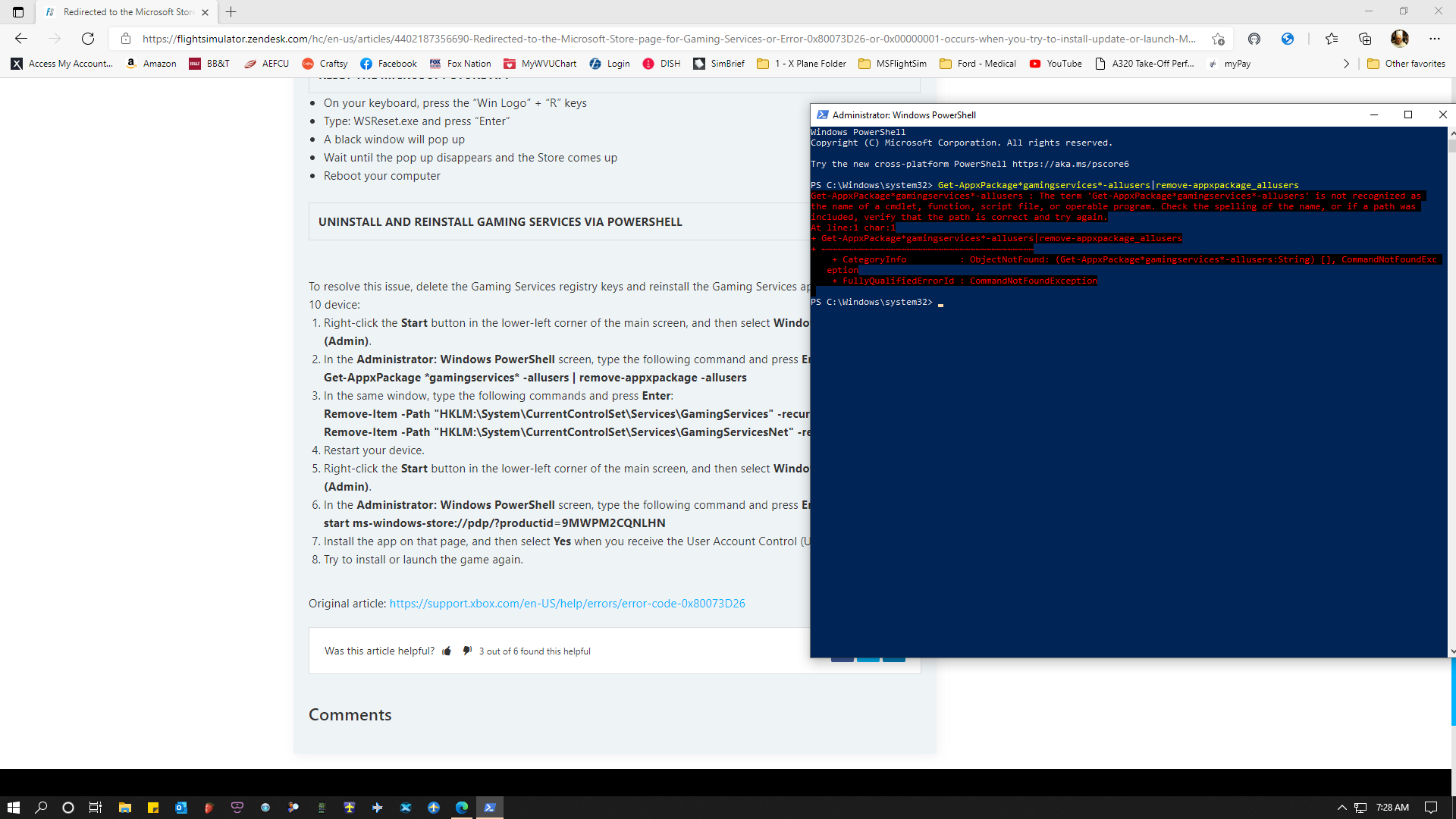Open a new browser tab
This screenshot has width=1456, height=819.
coord(231,12)
